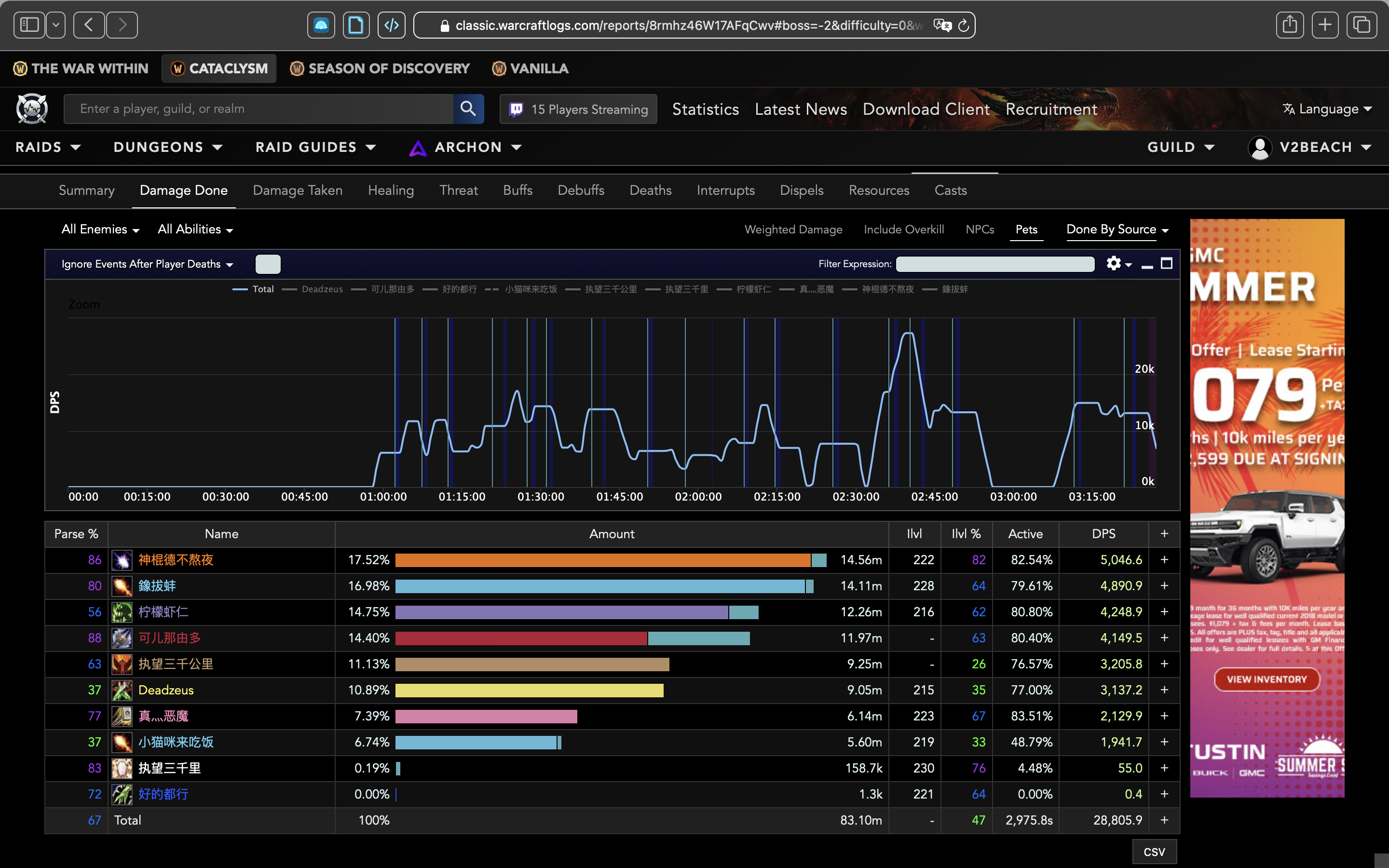
Task: Toggle Weighted Damage display
Action: click(x=793, y=230)
